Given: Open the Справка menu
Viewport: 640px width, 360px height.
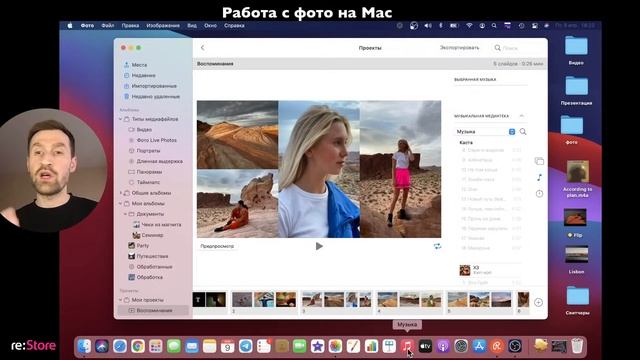Looking at the screenshot, I should (x=234, y=25).
